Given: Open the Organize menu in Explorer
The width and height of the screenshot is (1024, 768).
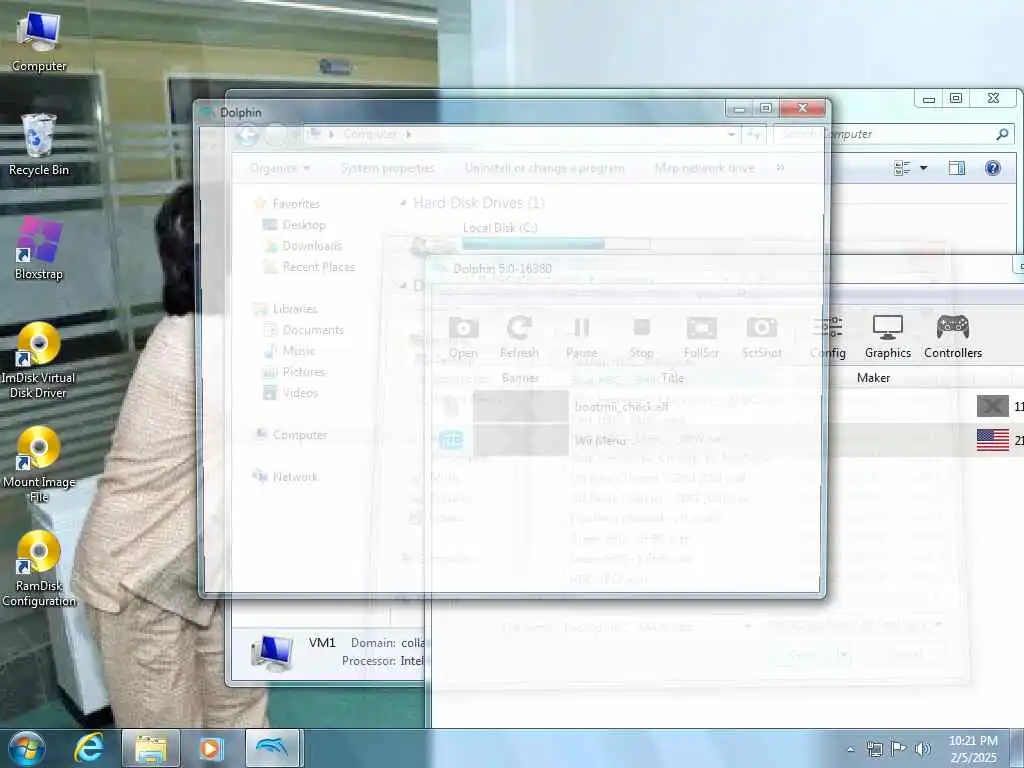Looking at the screenshot, I should pyautogui.click(x=279, y=168).
